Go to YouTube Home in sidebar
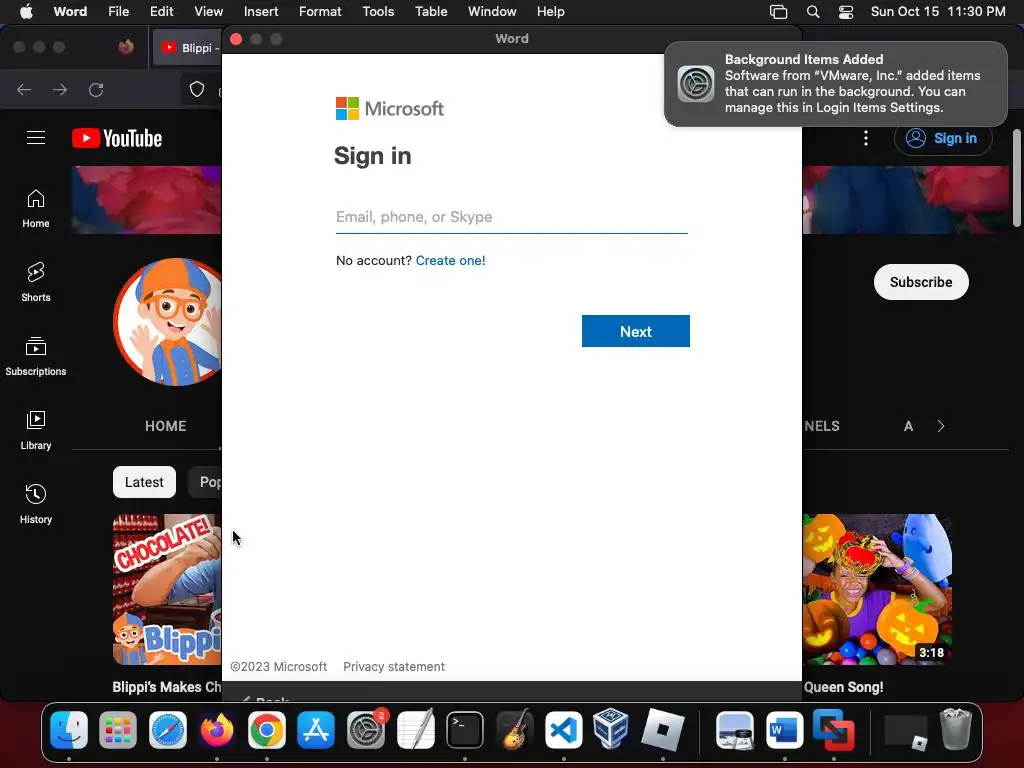This screenshot has height=768, width=1024. pos(36,208)
